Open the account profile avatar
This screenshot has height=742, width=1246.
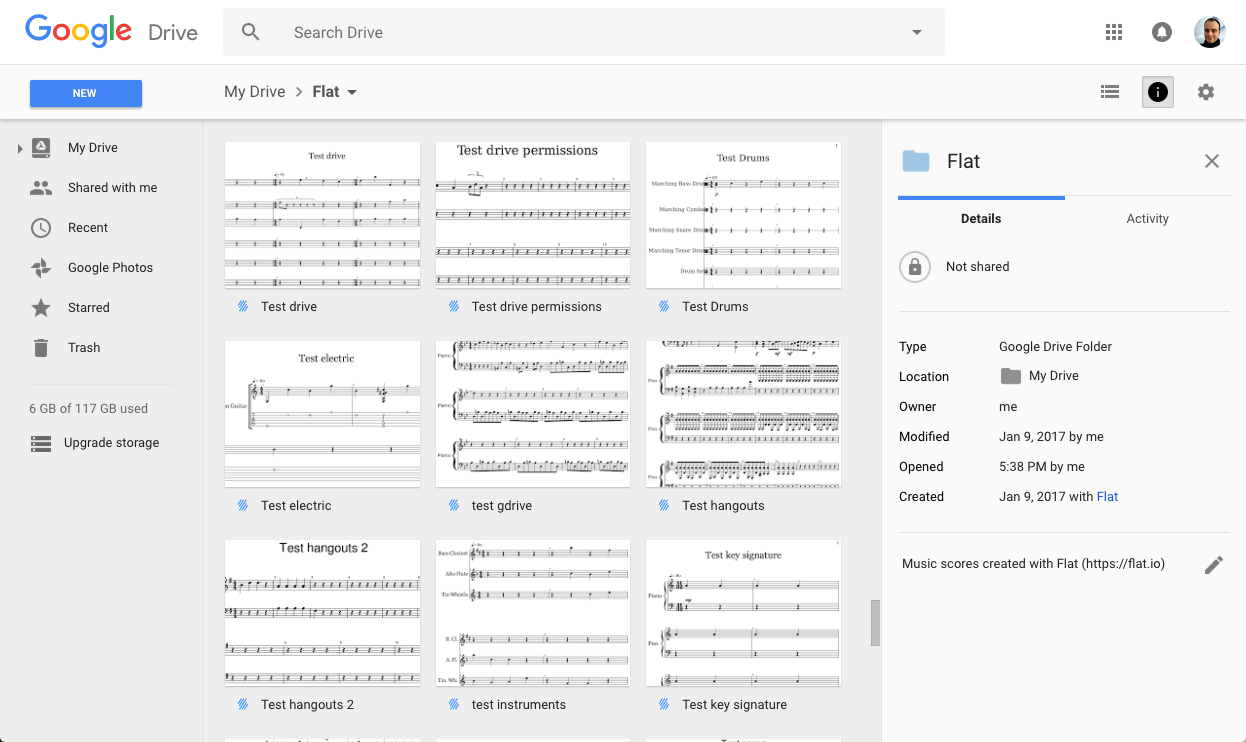pyautogui.click(x=1210, y=32)
